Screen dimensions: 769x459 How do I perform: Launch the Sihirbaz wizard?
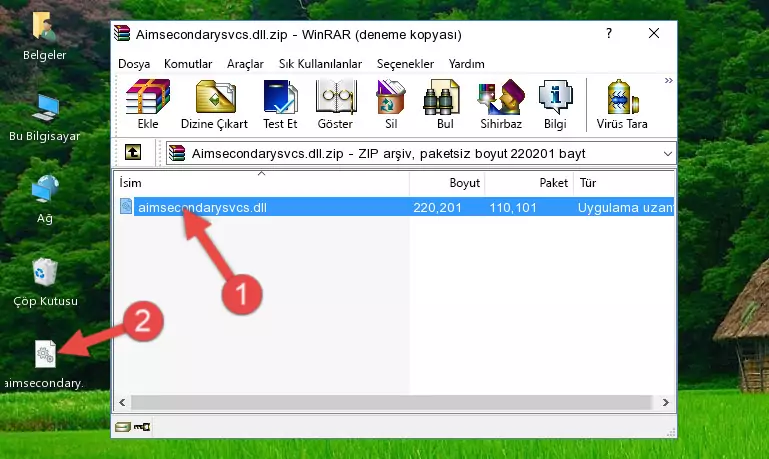pos(501,104)
